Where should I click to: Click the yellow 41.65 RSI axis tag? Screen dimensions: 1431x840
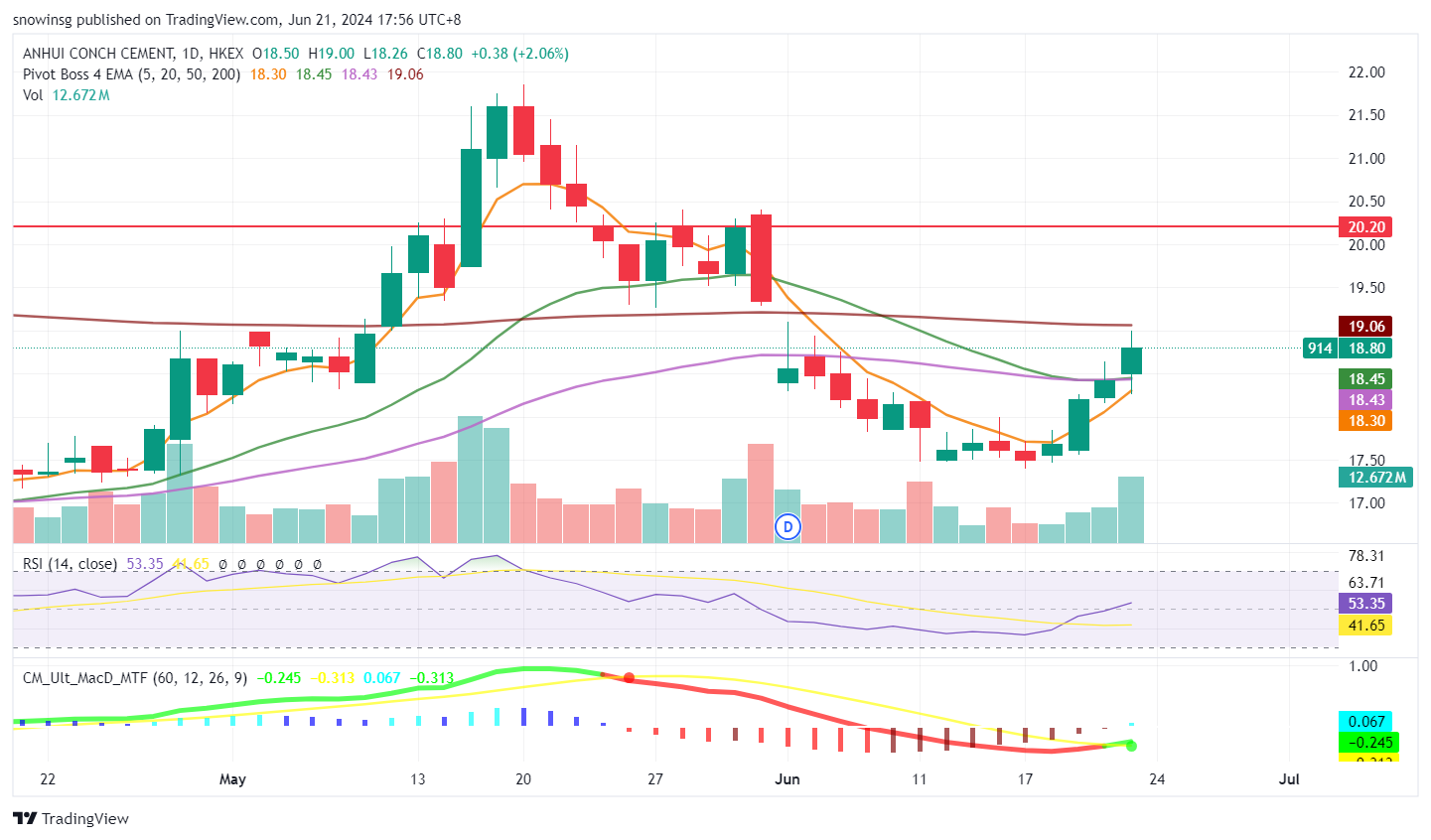tap(1366, 626)
